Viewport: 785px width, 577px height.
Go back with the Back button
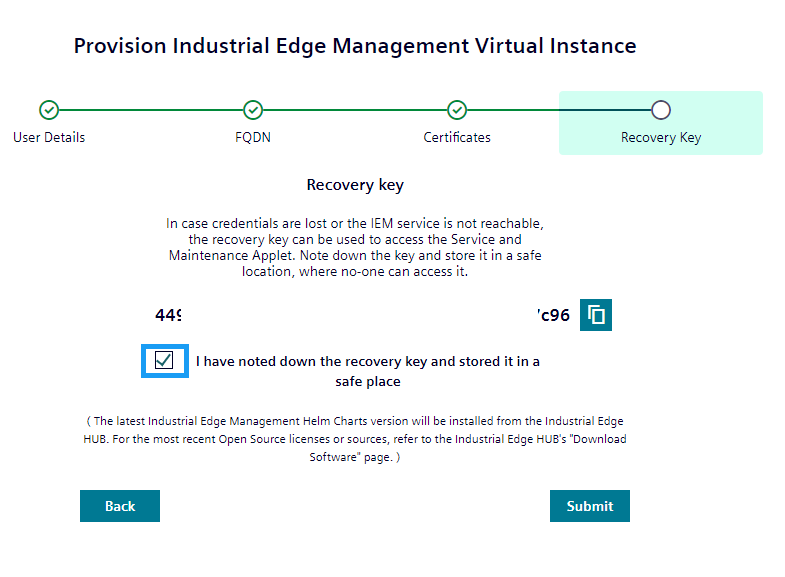point(120,506)
